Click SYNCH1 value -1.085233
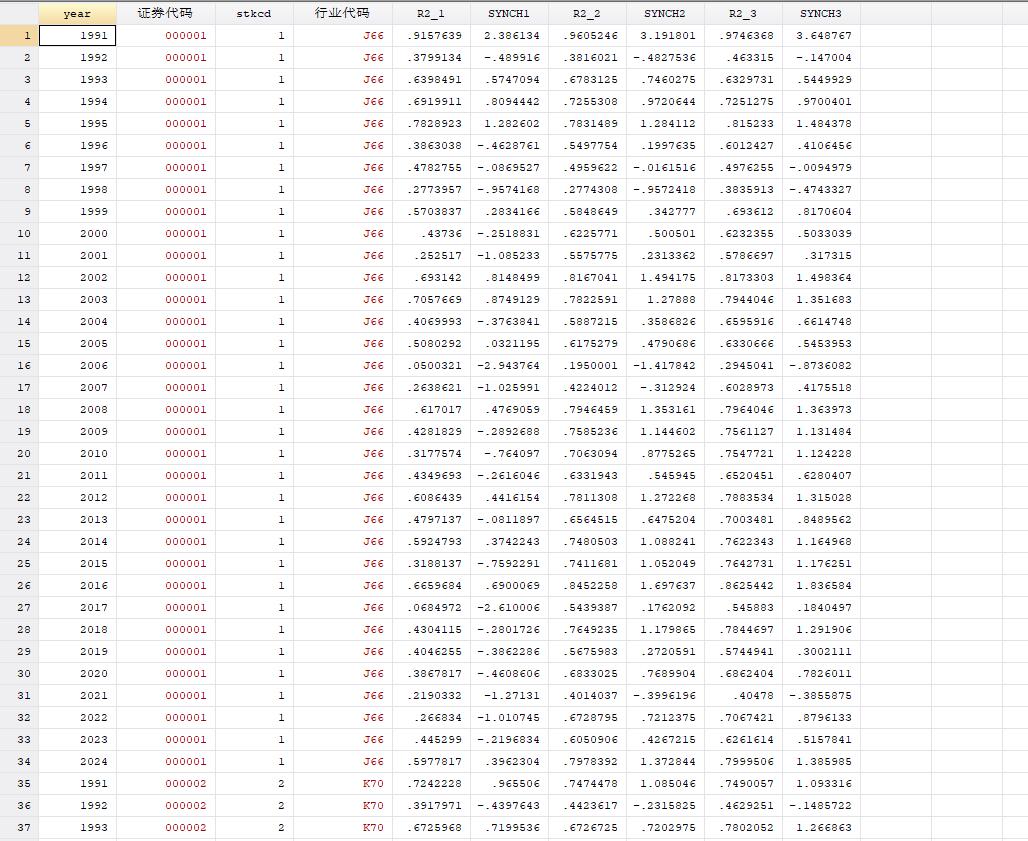The image size is (1028, 841). [x=509, y=256]
